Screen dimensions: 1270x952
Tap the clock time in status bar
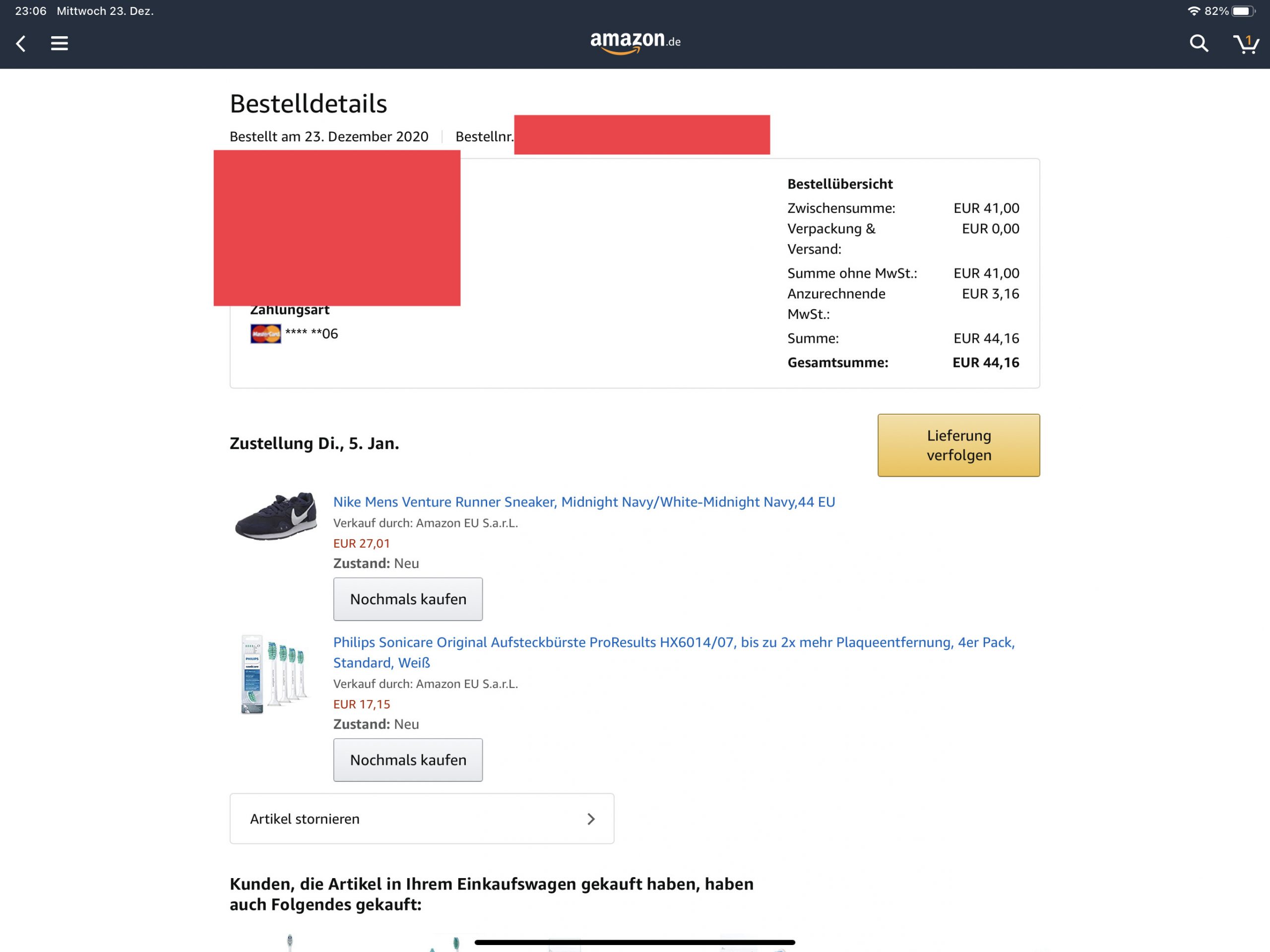point(30,11)
